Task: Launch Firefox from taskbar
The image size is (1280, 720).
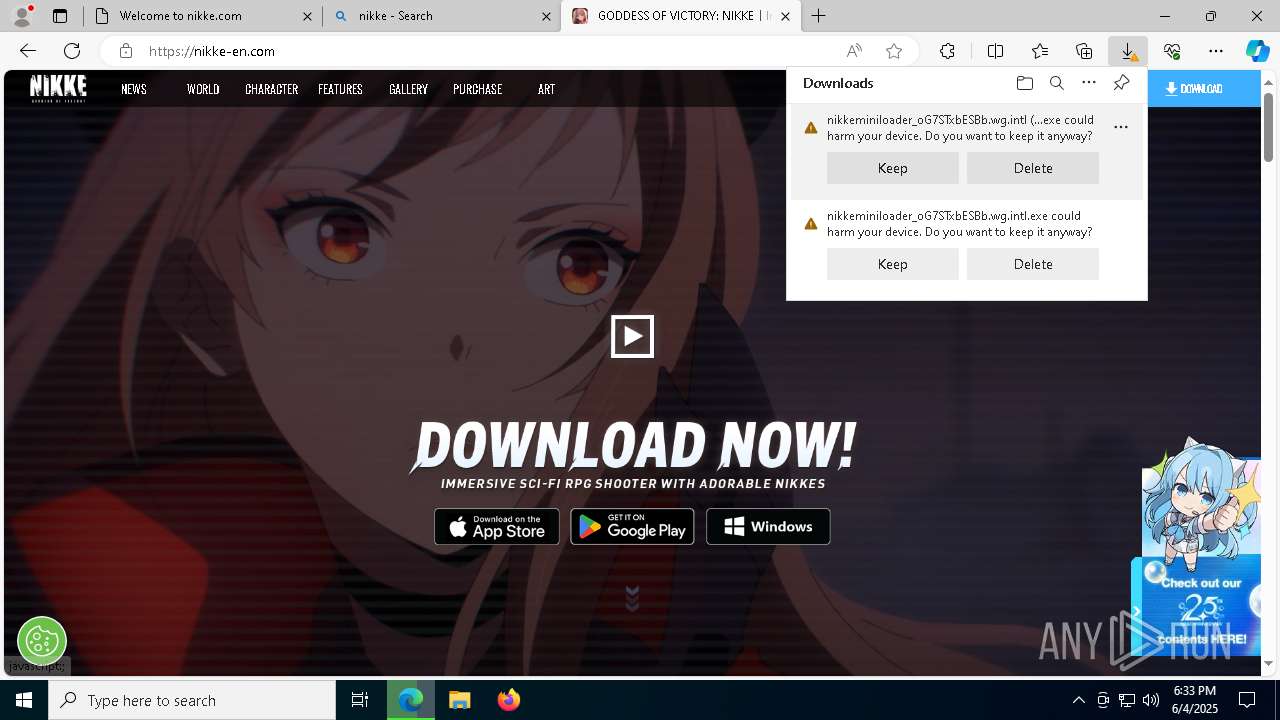Action: (509, 700)
